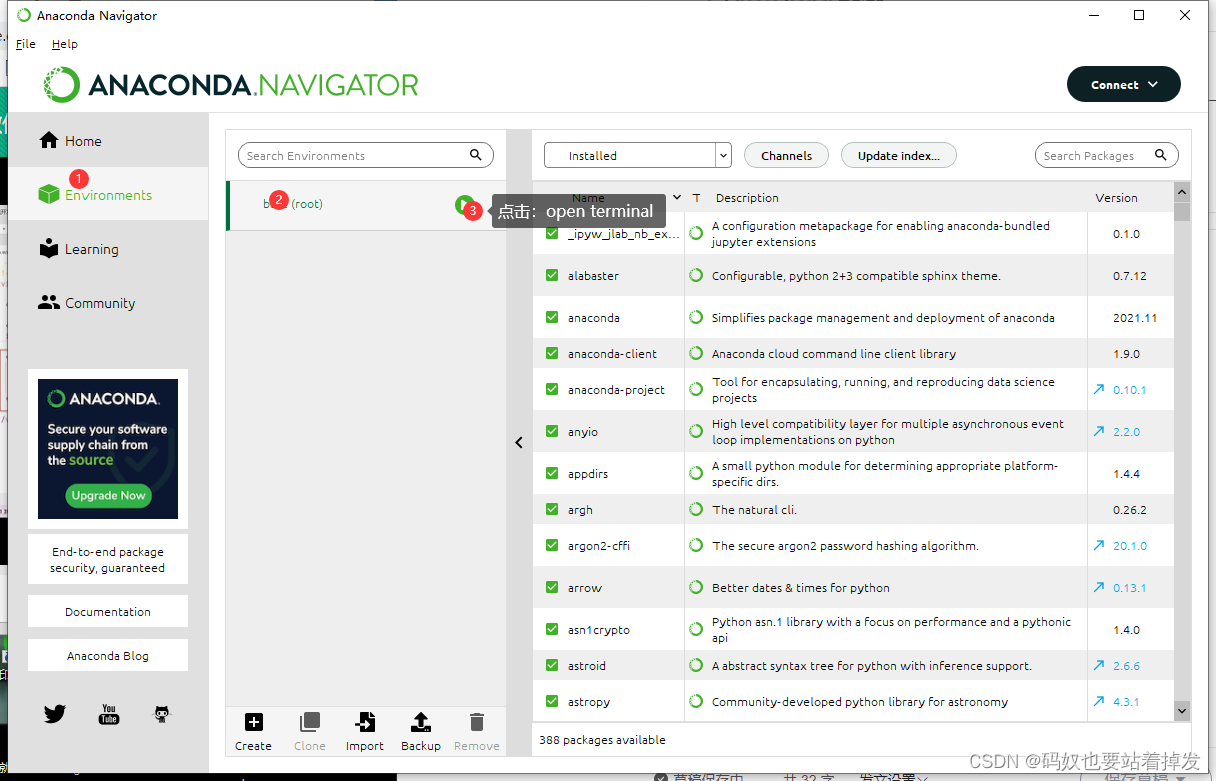Toggle the arrow package checkbox
This screenshot has height=781, width=1216.
pos(552,587)
